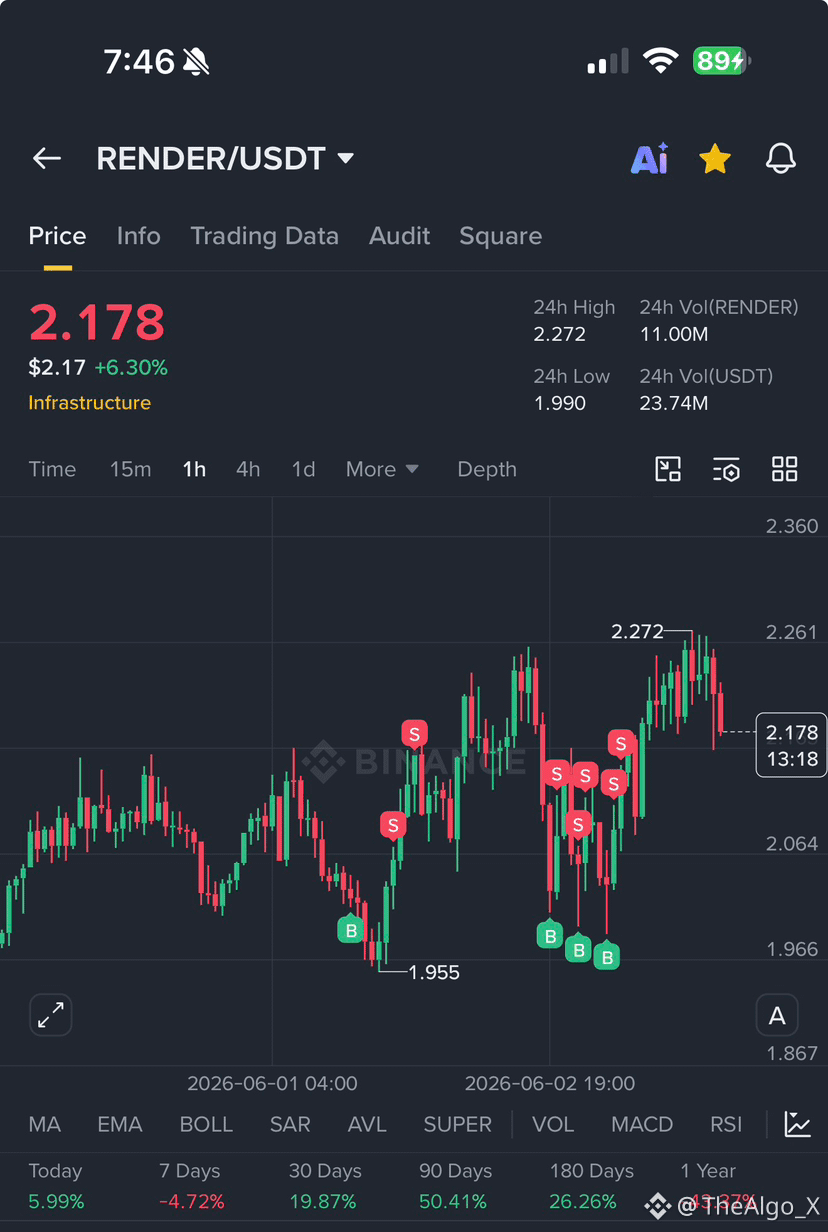
Task: Open the price alert bell icon
Action: [781, 158]
